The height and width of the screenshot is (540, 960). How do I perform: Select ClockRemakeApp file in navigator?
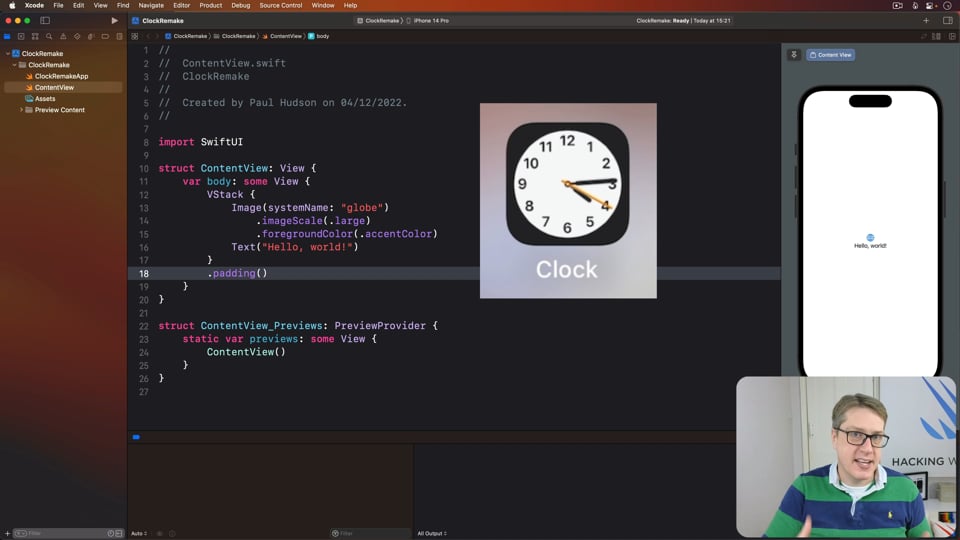point(61,76)
